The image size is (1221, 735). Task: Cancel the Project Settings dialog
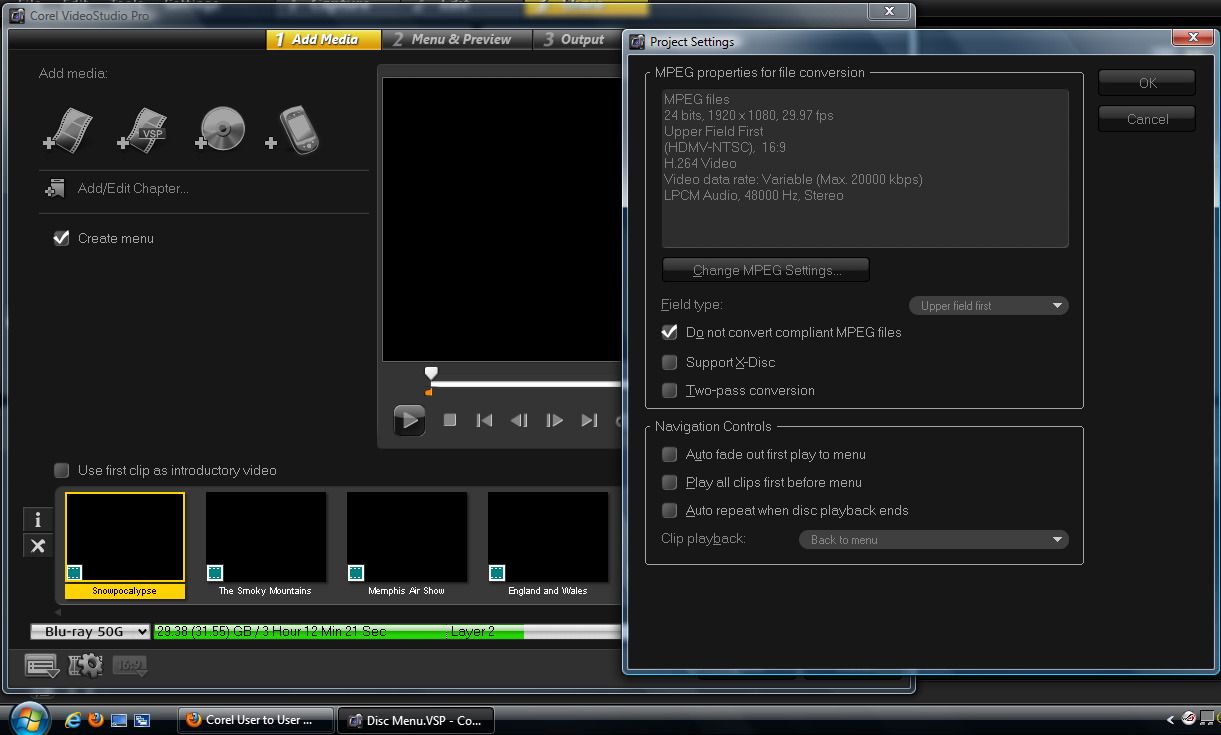pyautogui.click(x=1147, y=119)
